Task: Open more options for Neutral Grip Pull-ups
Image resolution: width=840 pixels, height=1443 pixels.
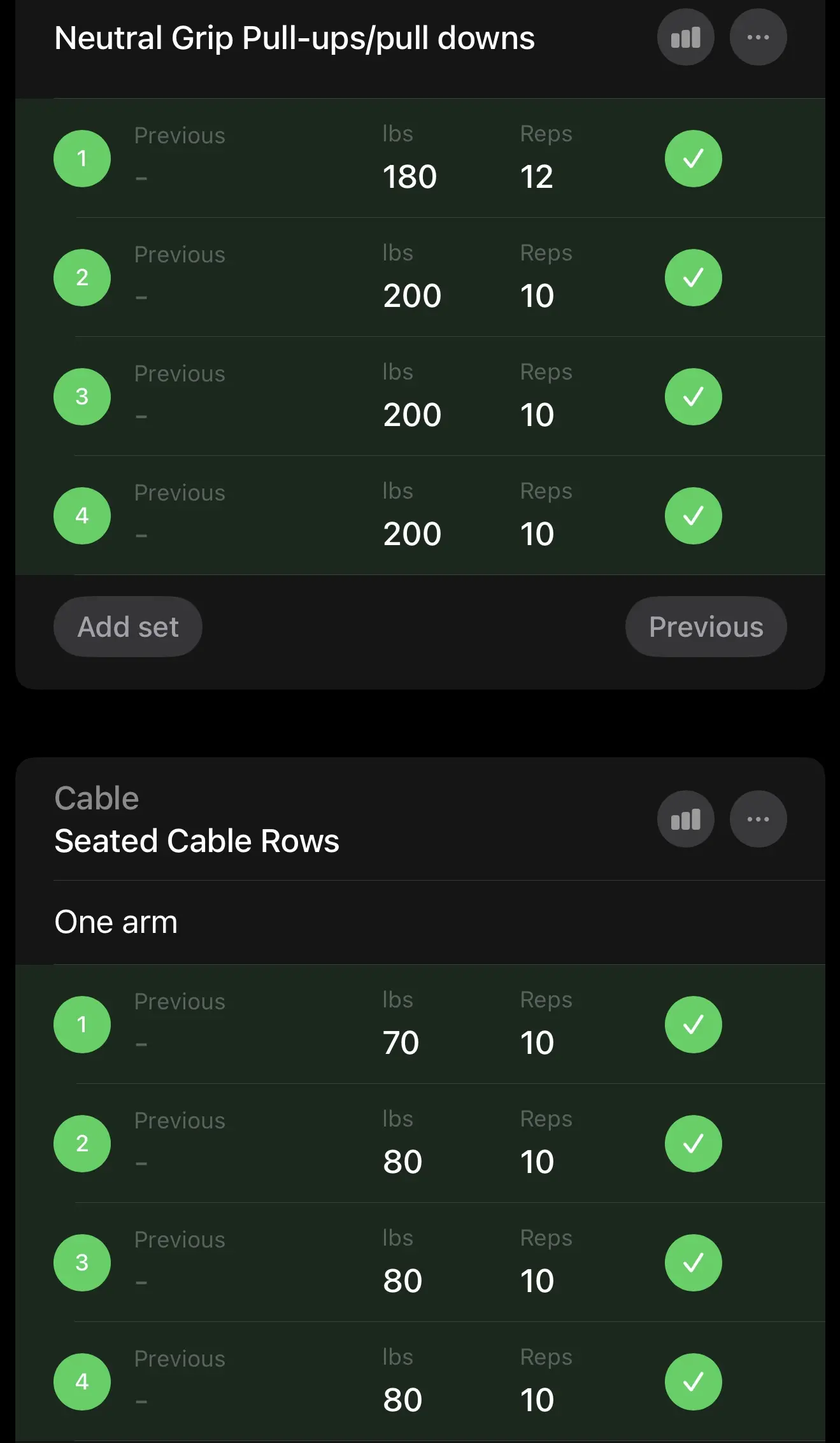Action: pos(758,38)
